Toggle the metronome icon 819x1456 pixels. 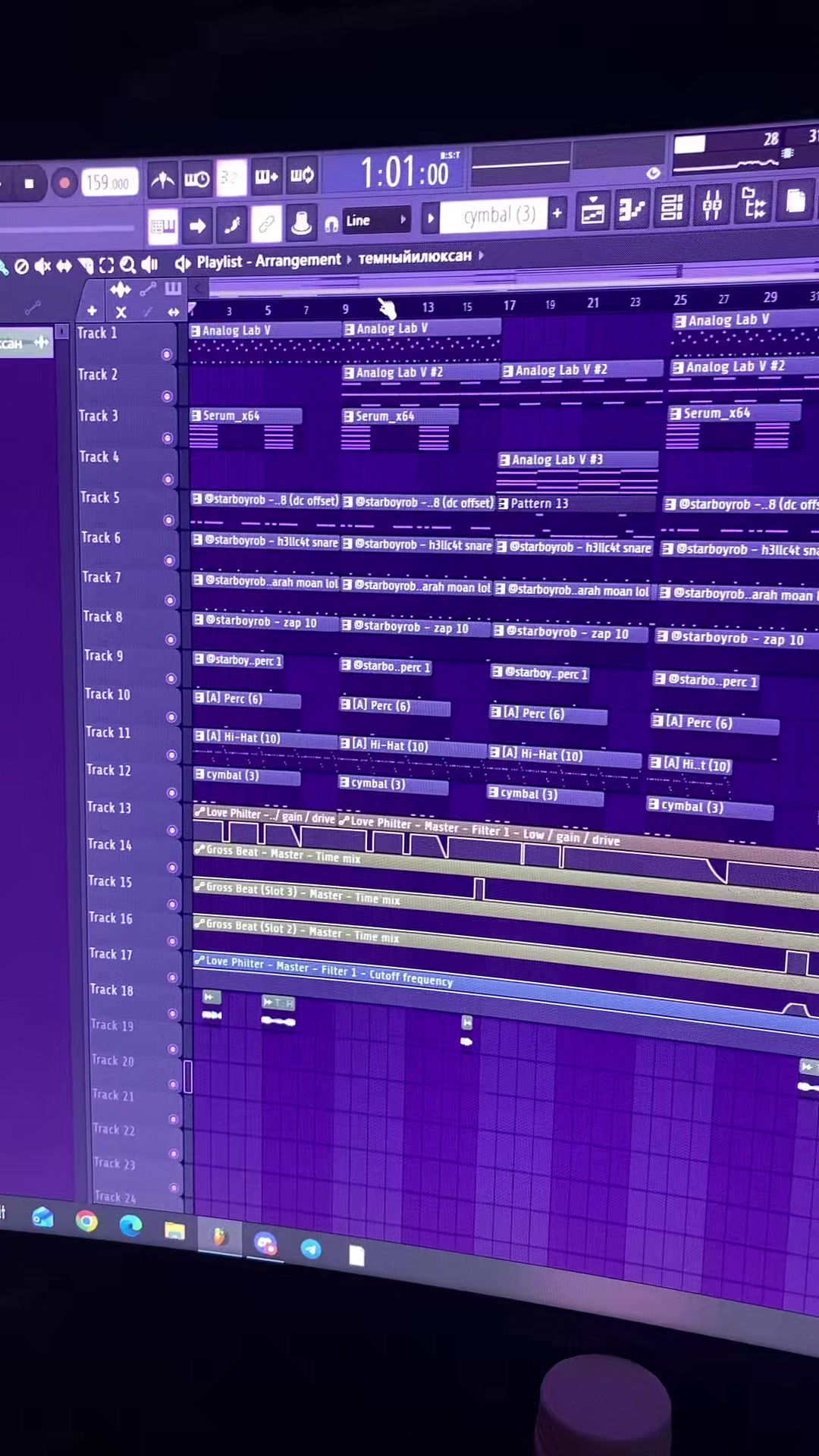(x=162, y=180)
